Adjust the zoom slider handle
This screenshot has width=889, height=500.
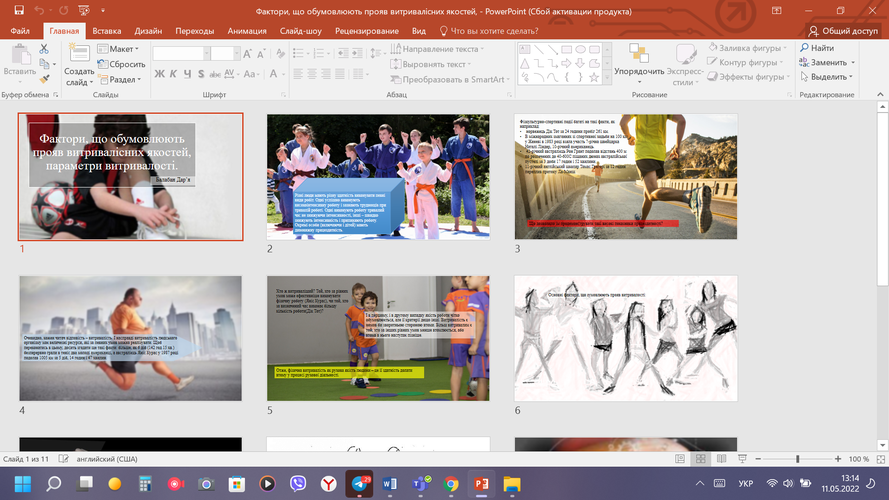(x=797, y=459)
